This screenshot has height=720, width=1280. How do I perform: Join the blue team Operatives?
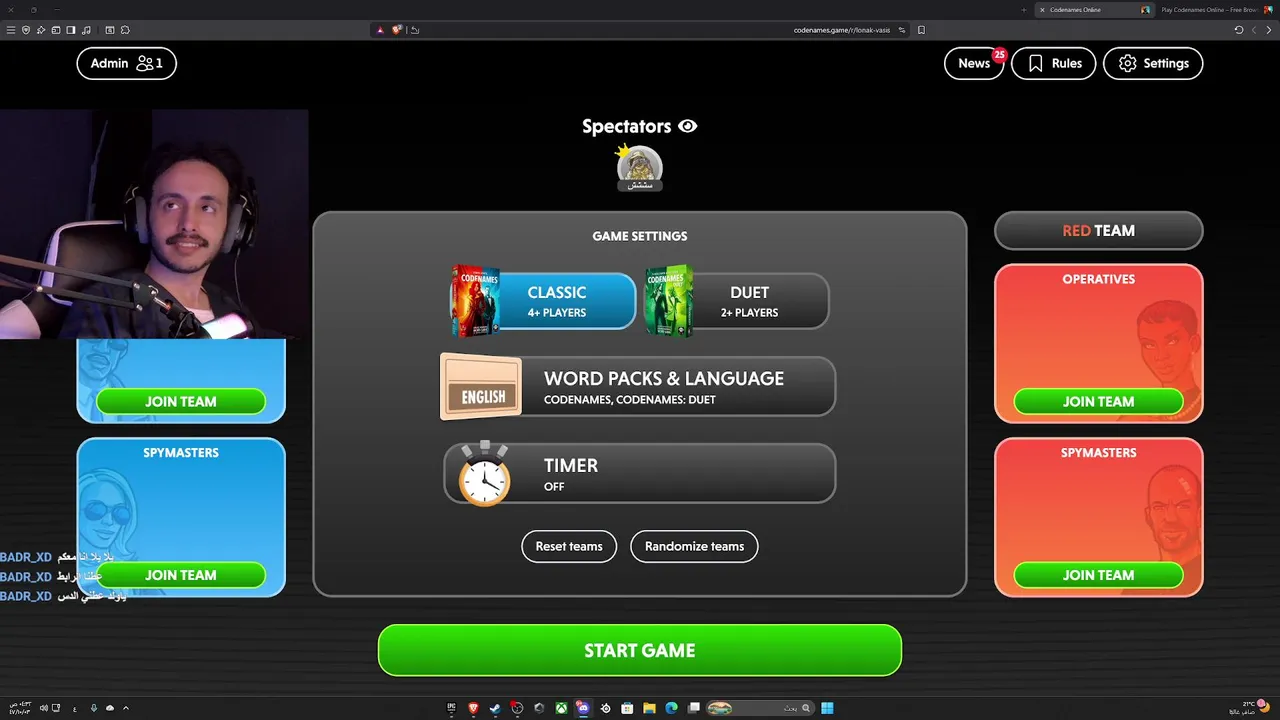[x=181, y=401]
